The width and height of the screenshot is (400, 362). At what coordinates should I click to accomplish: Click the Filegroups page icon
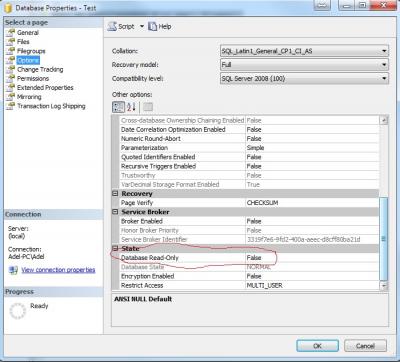coord(11,51)
